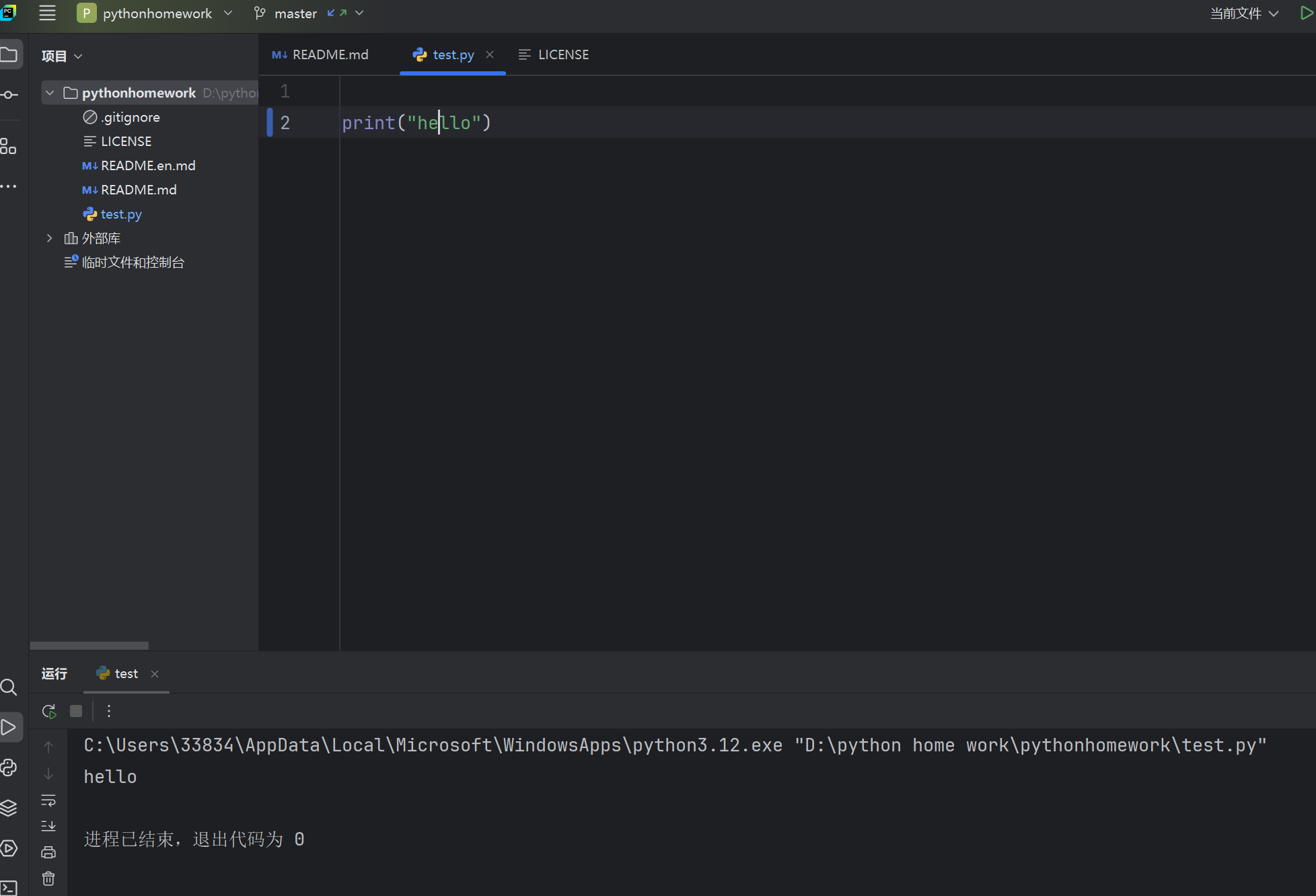Screen dimensions: 1316x896
Task: Open the Terminal tool window
Action: click(x=9, y=887)
